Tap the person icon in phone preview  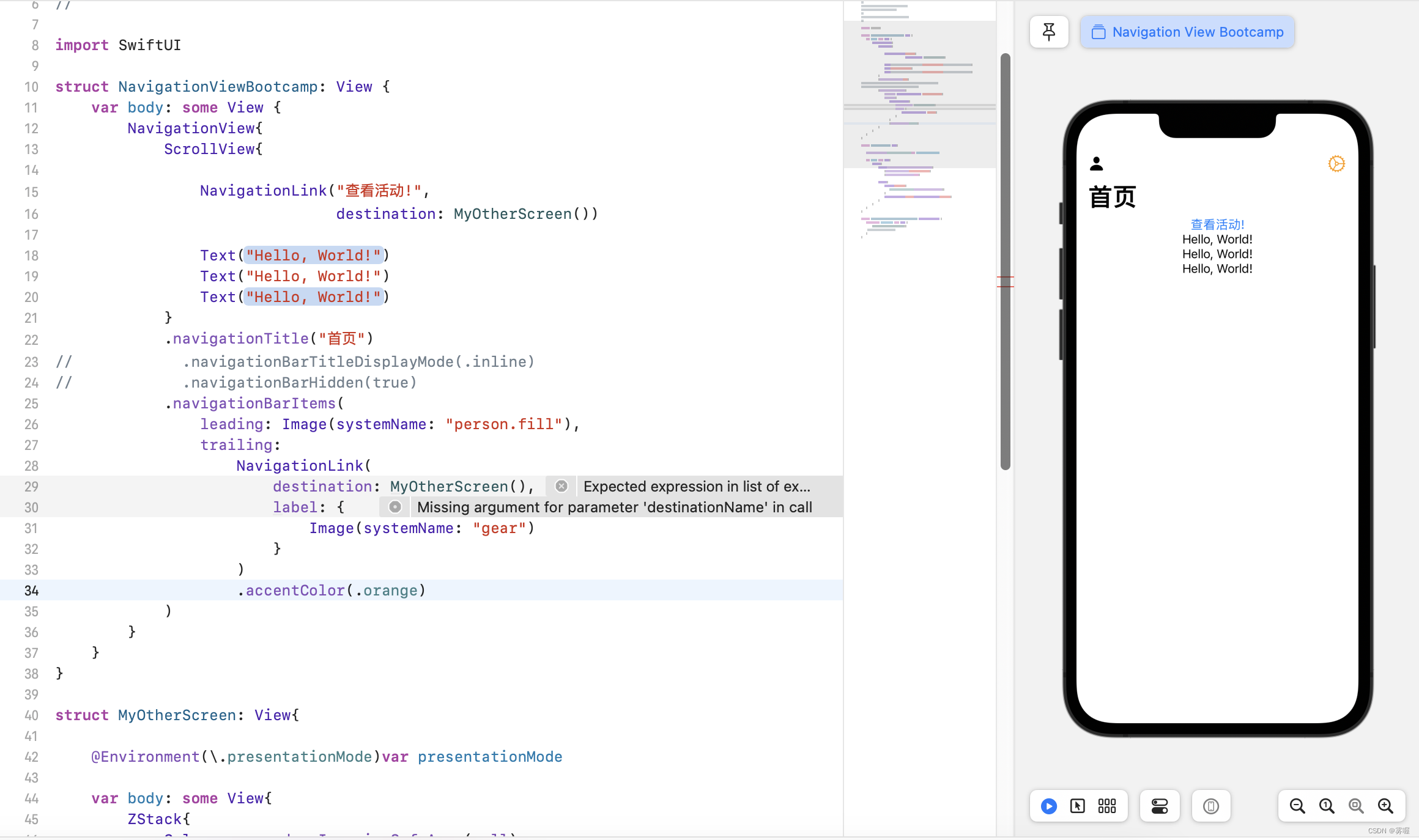pyautogui.click(x=1096, y=163)
